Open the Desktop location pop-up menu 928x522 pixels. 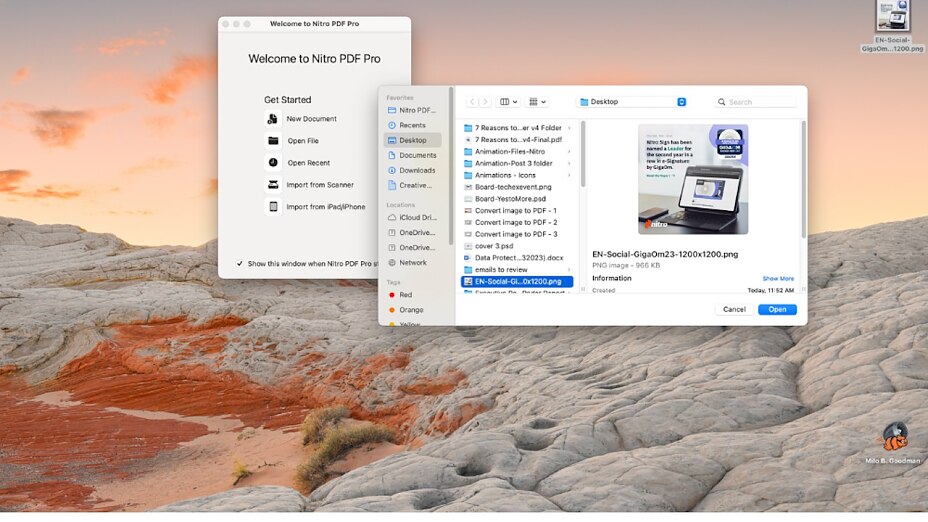point(632,102)
